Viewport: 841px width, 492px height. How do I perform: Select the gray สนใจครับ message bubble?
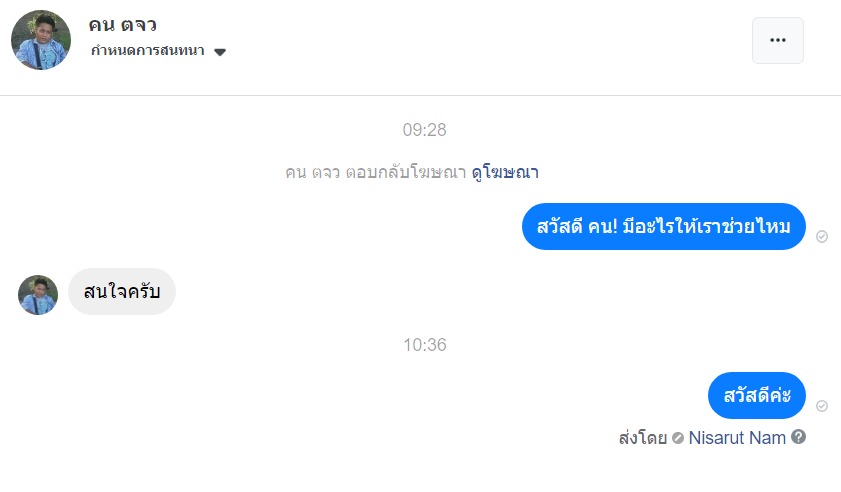tap(122, 292)
